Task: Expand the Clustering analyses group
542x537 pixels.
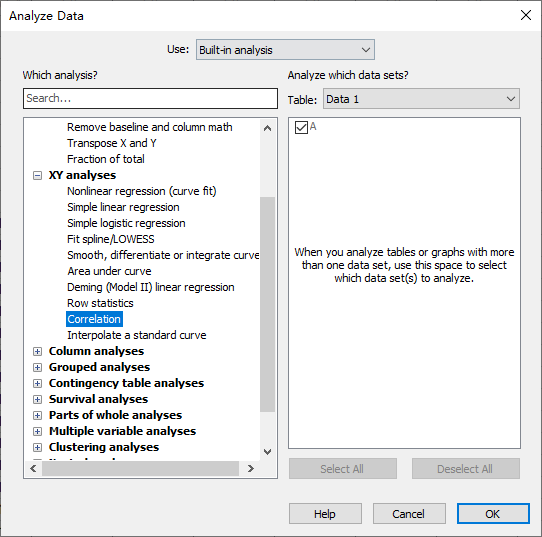Action: [37, 448]
